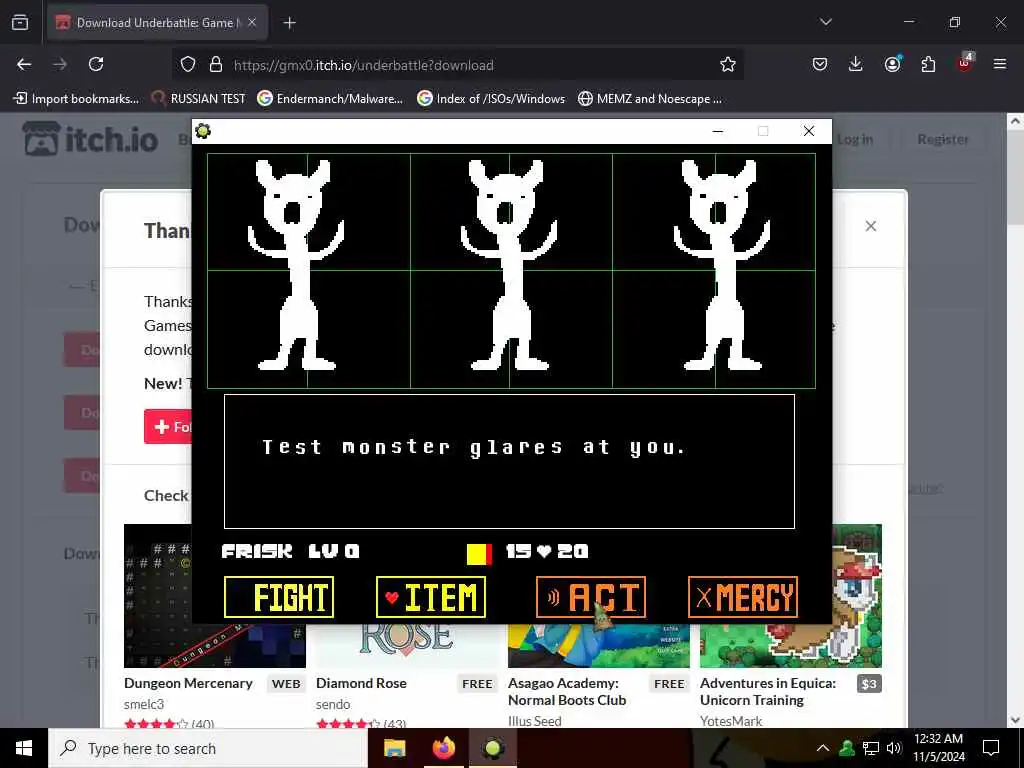Click the Dungeon Mercenary title link
The width and height of the screenshot is (1024, 768).
point(188,683)
